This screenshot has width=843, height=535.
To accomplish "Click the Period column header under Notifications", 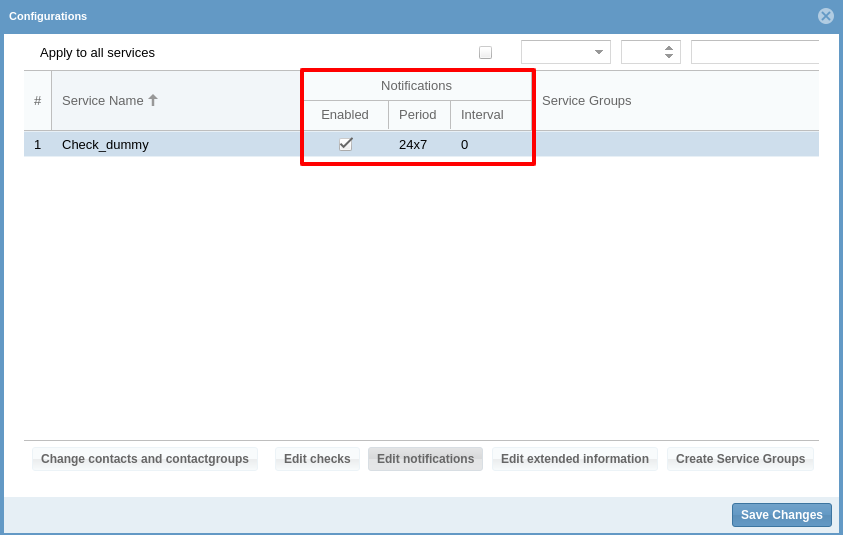I will [418, 115].
